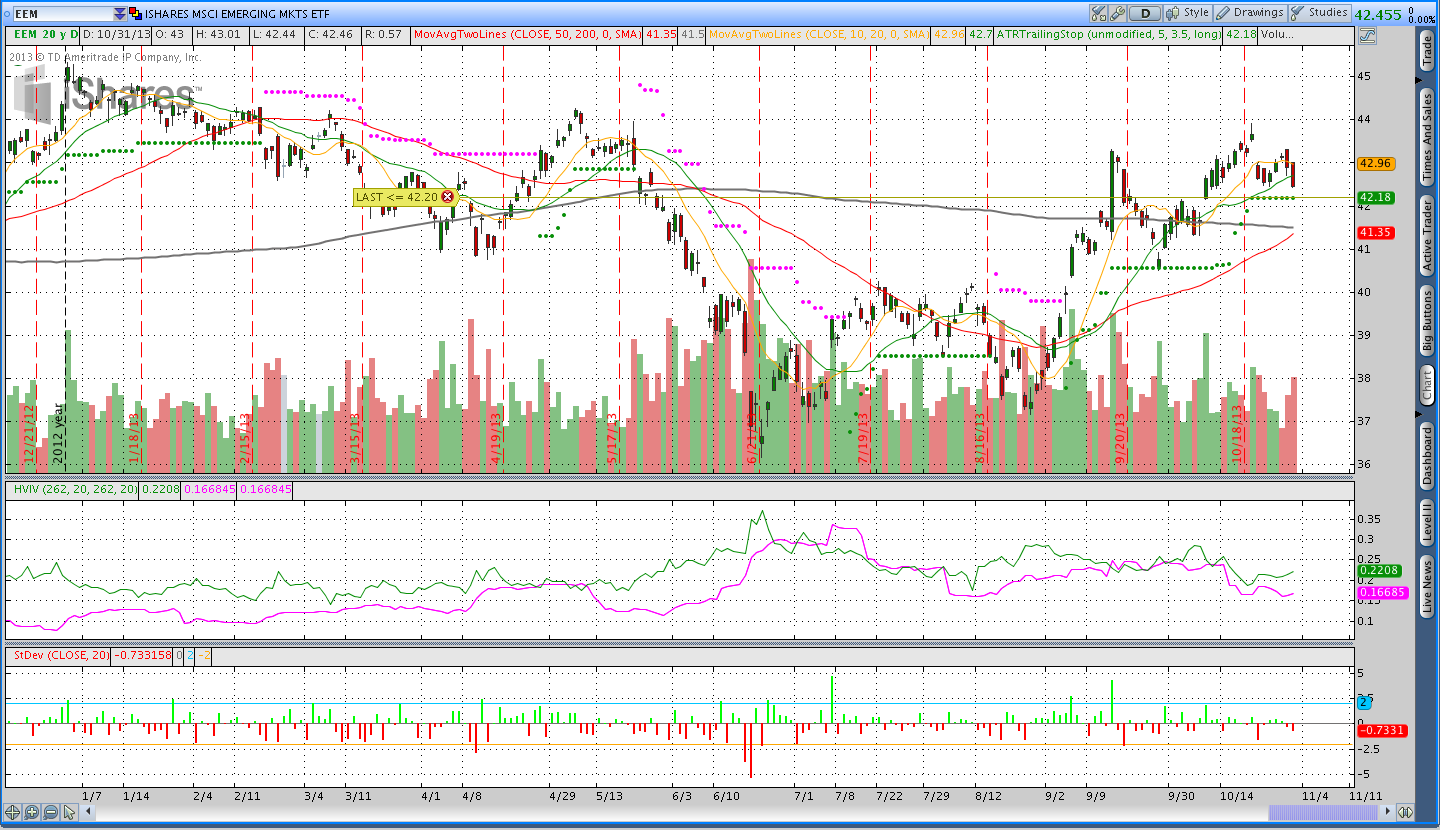Expand the EEM symbol dropdown arrow
The width and height of the screenshot is (1440, 830).
click(120, 14)
